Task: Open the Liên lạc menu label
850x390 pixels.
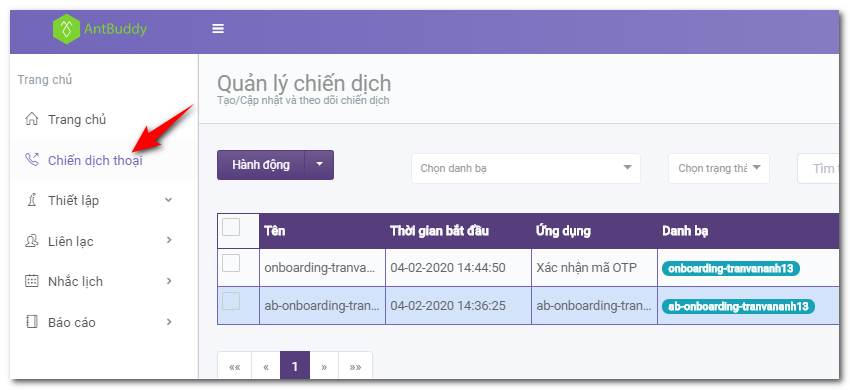Action: 70,241
